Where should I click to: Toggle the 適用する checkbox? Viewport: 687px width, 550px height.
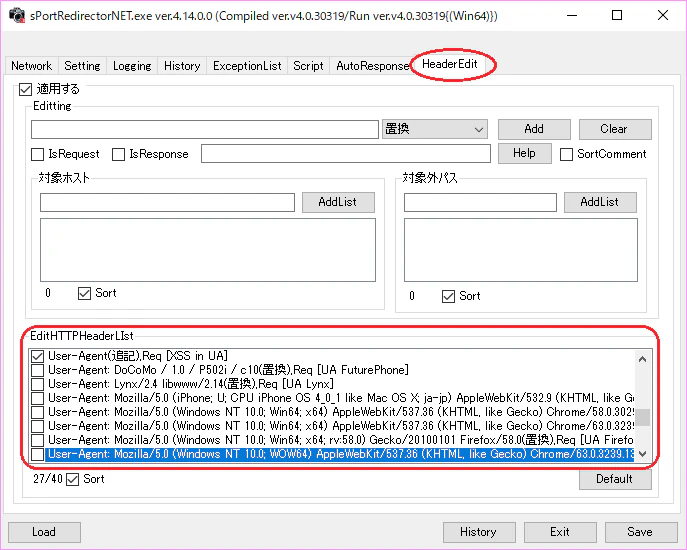pyautogui.click(x=25, y=89)
